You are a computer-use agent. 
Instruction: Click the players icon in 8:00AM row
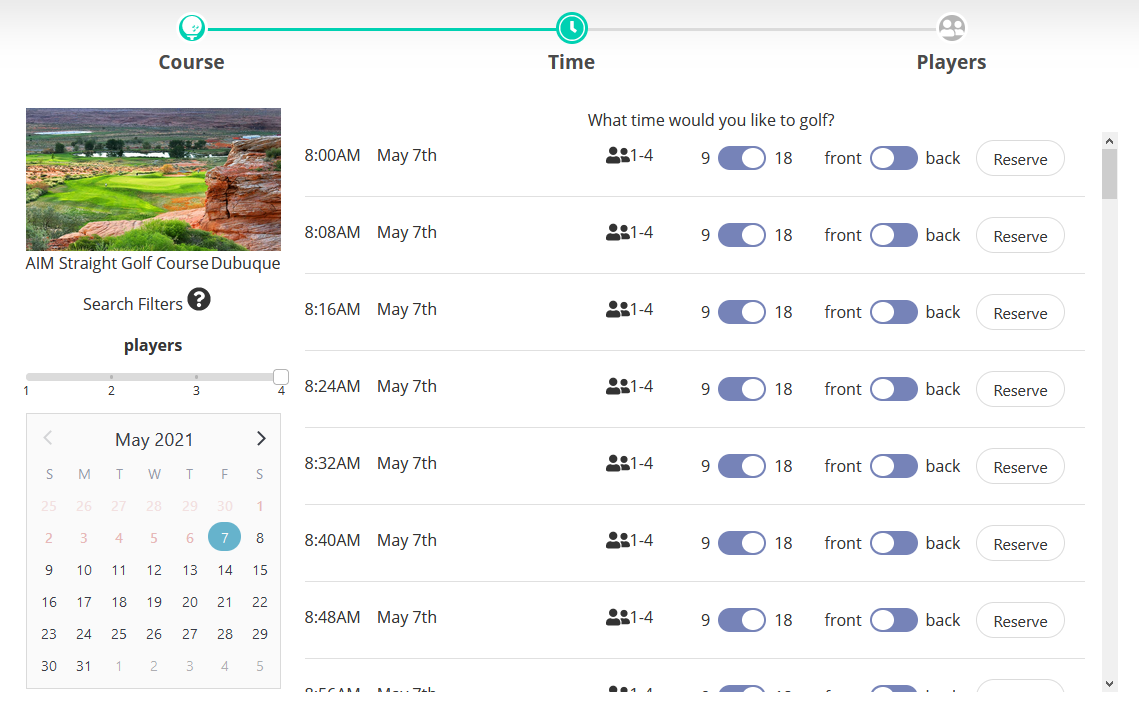click(x=617, y=155)
